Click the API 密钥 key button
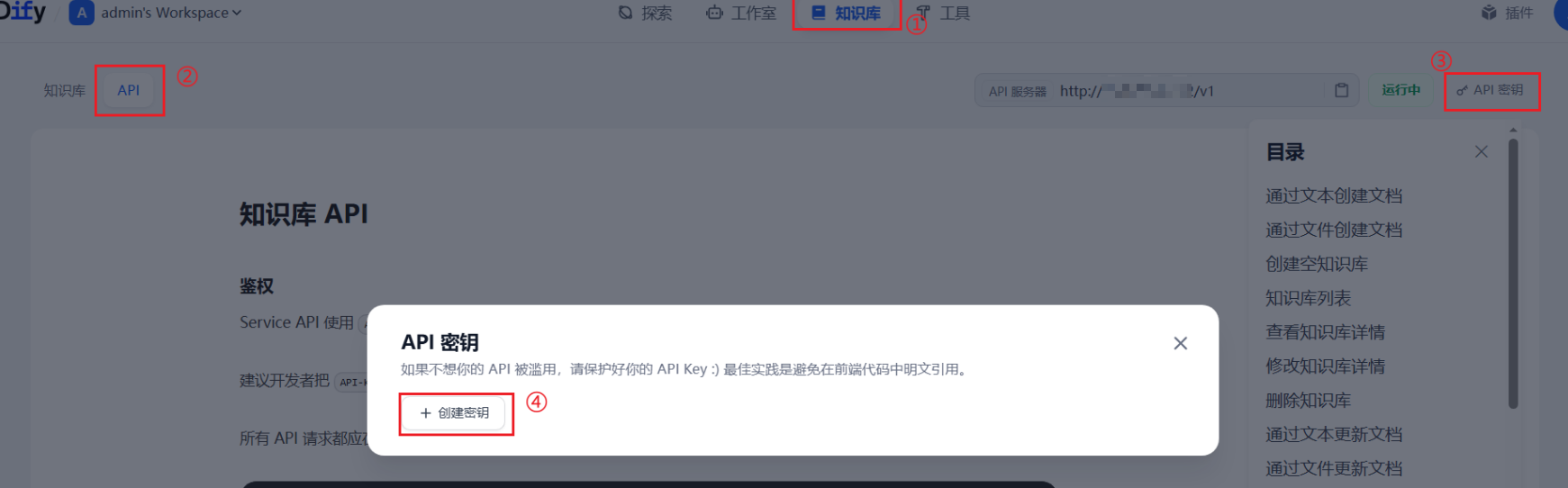1568x488 pixels. (x=1491, y=90)
